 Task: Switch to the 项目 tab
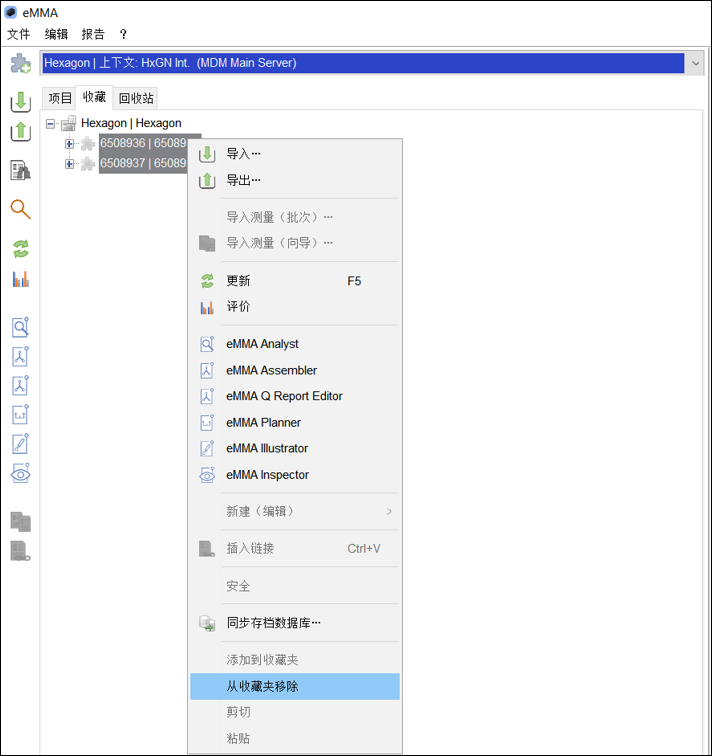point(60,98)
